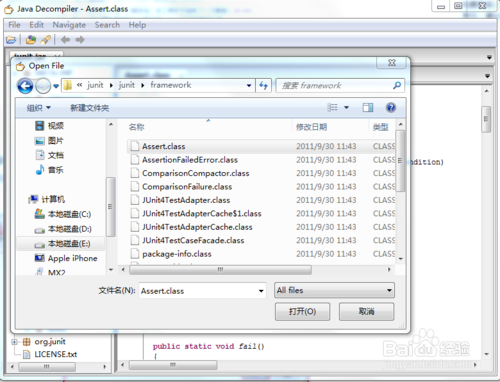Click the 取消 cancel button
Viewport: 500px width, 382px height.
367,312
